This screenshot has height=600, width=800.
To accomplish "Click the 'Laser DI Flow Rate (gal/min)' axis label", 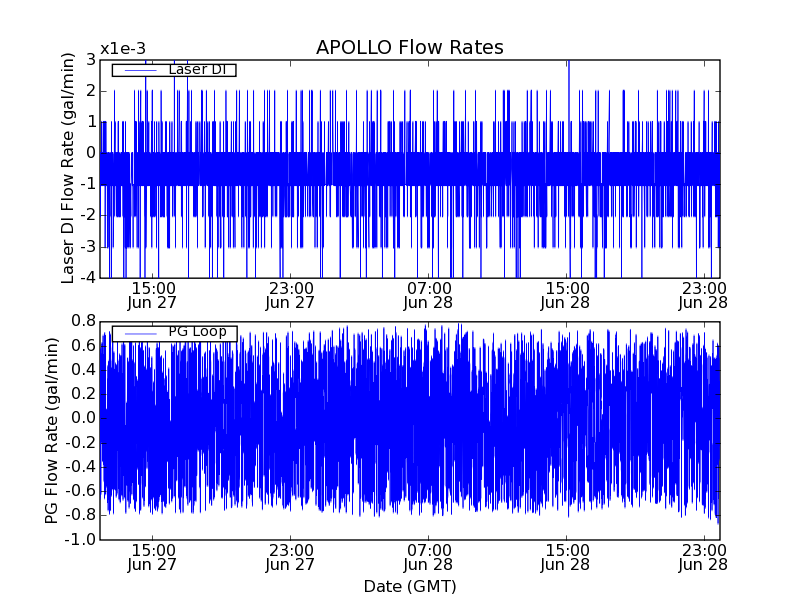I will [67, 168].
